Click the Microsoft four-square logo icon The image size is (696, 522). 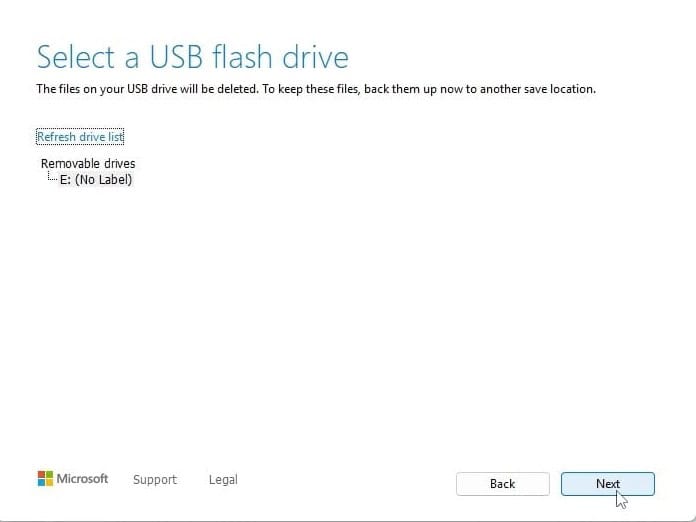45,479
